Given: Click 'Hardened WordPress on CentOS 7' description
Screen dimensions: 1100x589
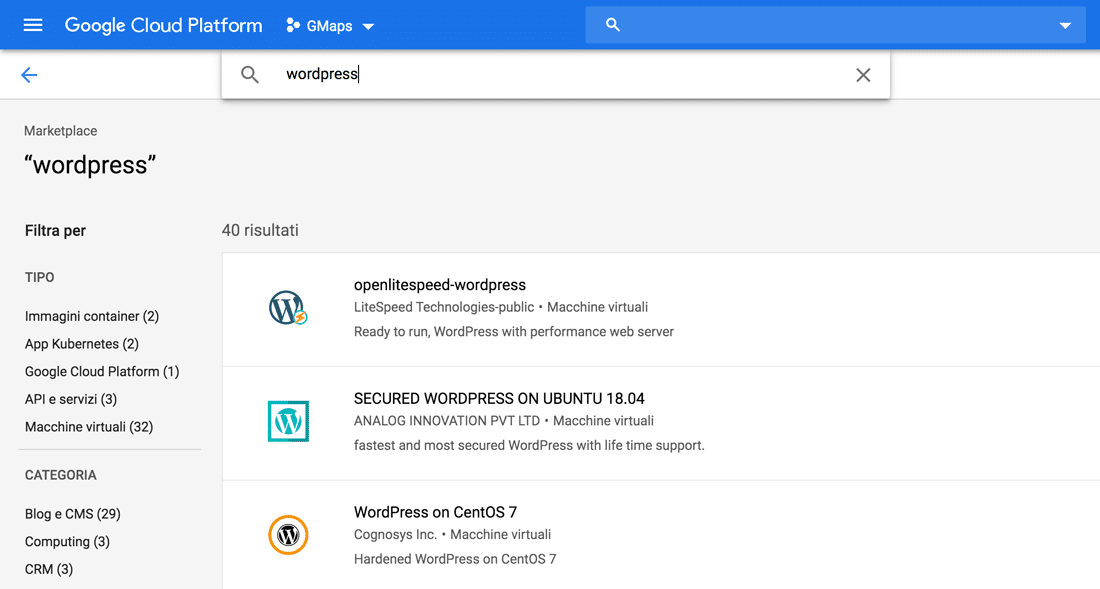Looking at the screenshot, I should click(x=455, y=559).
